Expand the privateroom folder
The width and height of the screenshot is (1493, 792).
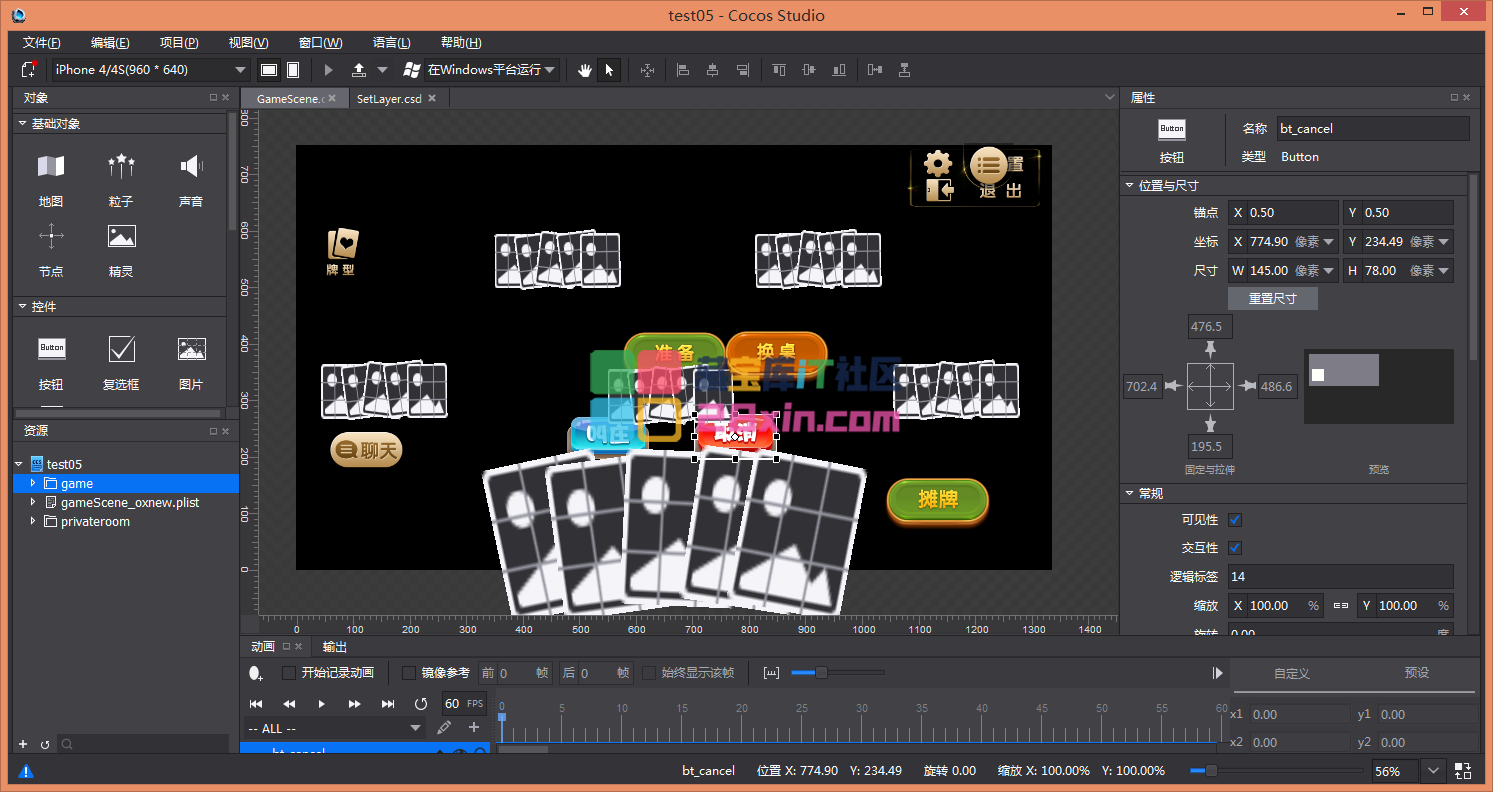point(33,521)
